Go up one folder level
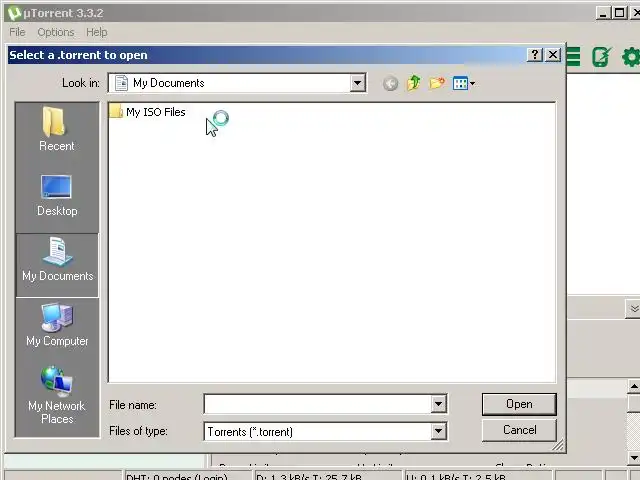Image resolution: width=640 pixels, height=480 pixels. click(x=413, y=83)
